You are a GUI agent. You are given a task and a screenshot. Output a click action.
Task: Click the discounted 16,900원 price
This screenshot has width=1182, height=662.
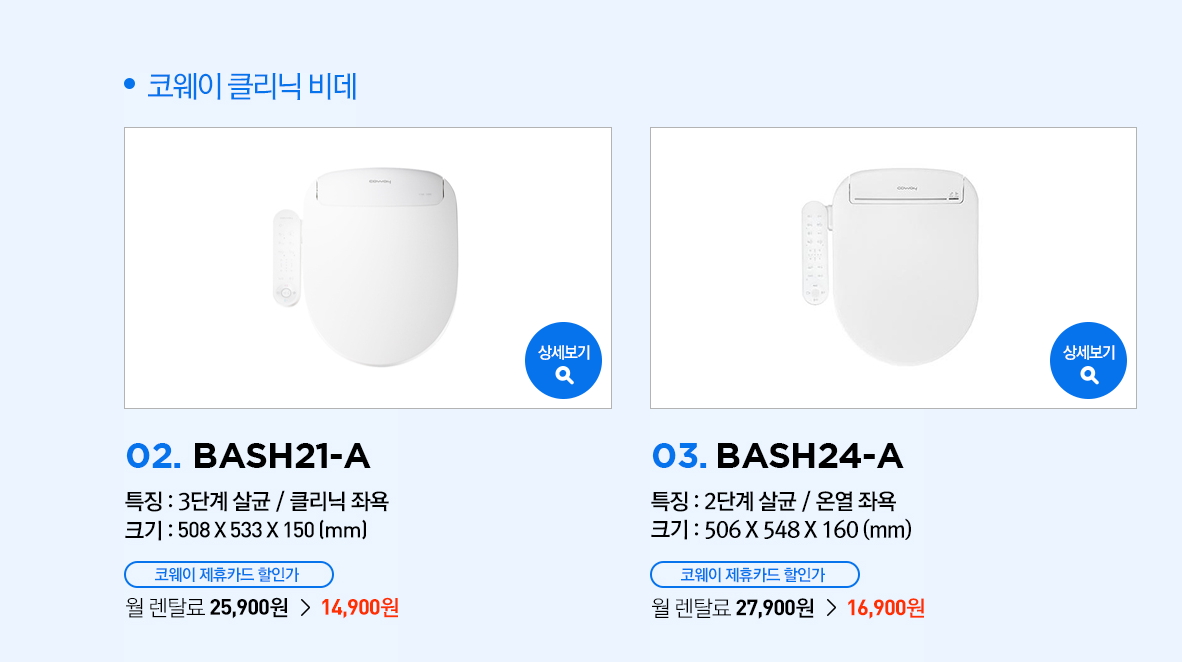point(885,608)
